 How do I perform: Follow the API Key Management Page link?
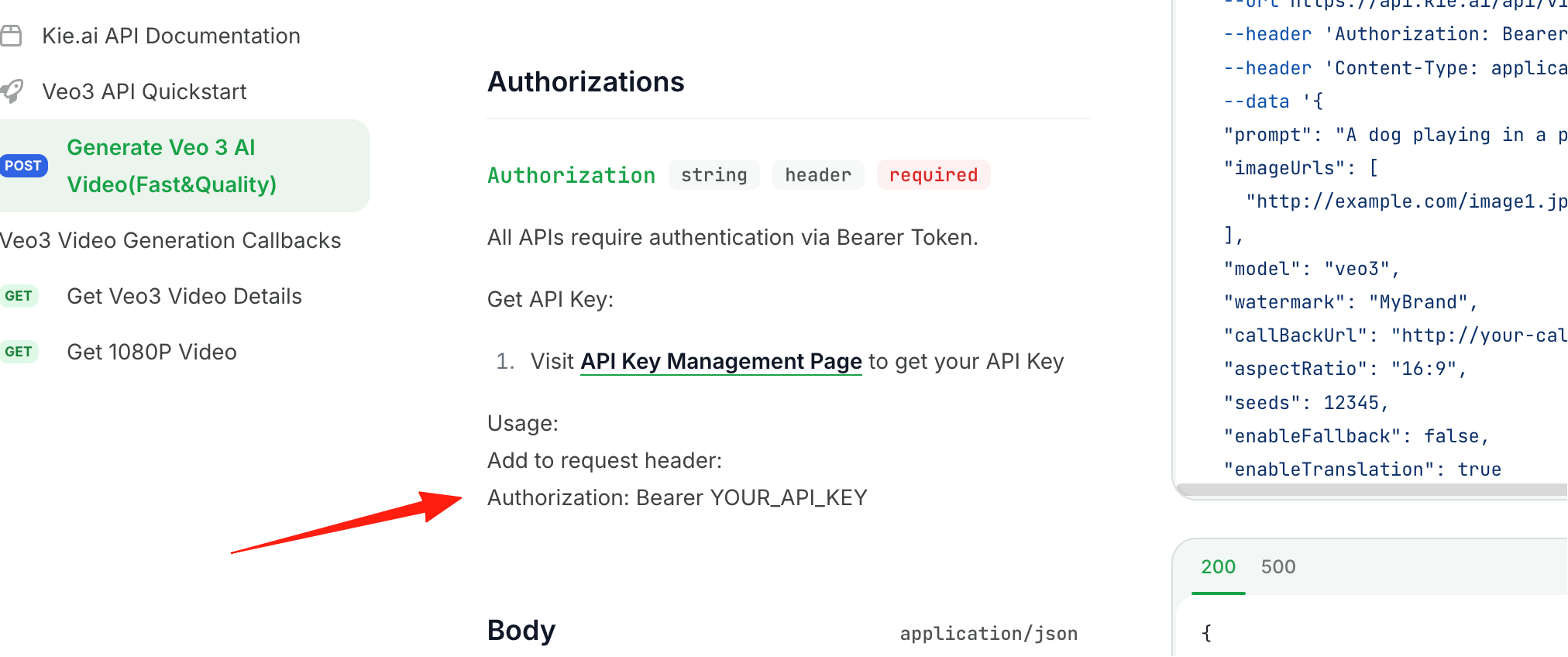(721, 362)
